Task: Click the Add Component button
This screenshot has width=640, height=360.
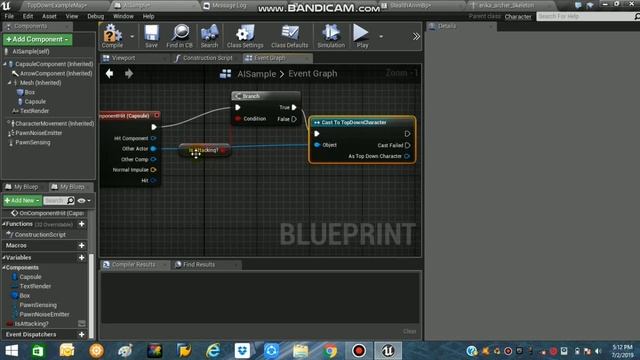Action: (x=37, y=39)
